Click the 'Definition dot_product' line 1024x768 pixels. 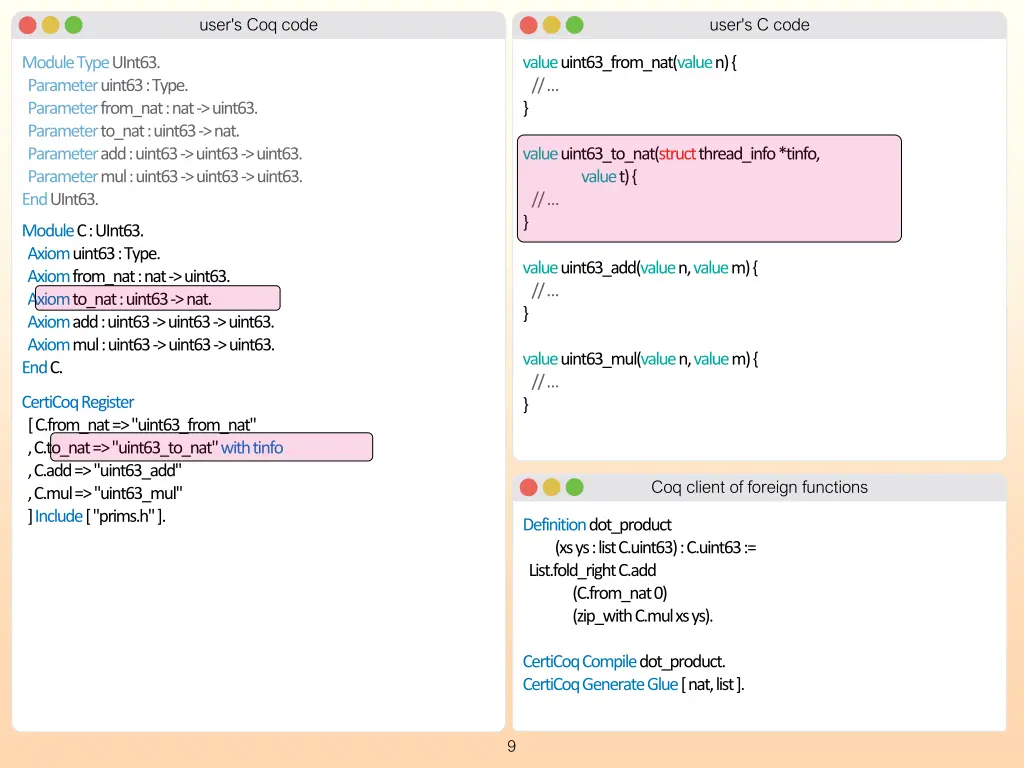point(597,525)
